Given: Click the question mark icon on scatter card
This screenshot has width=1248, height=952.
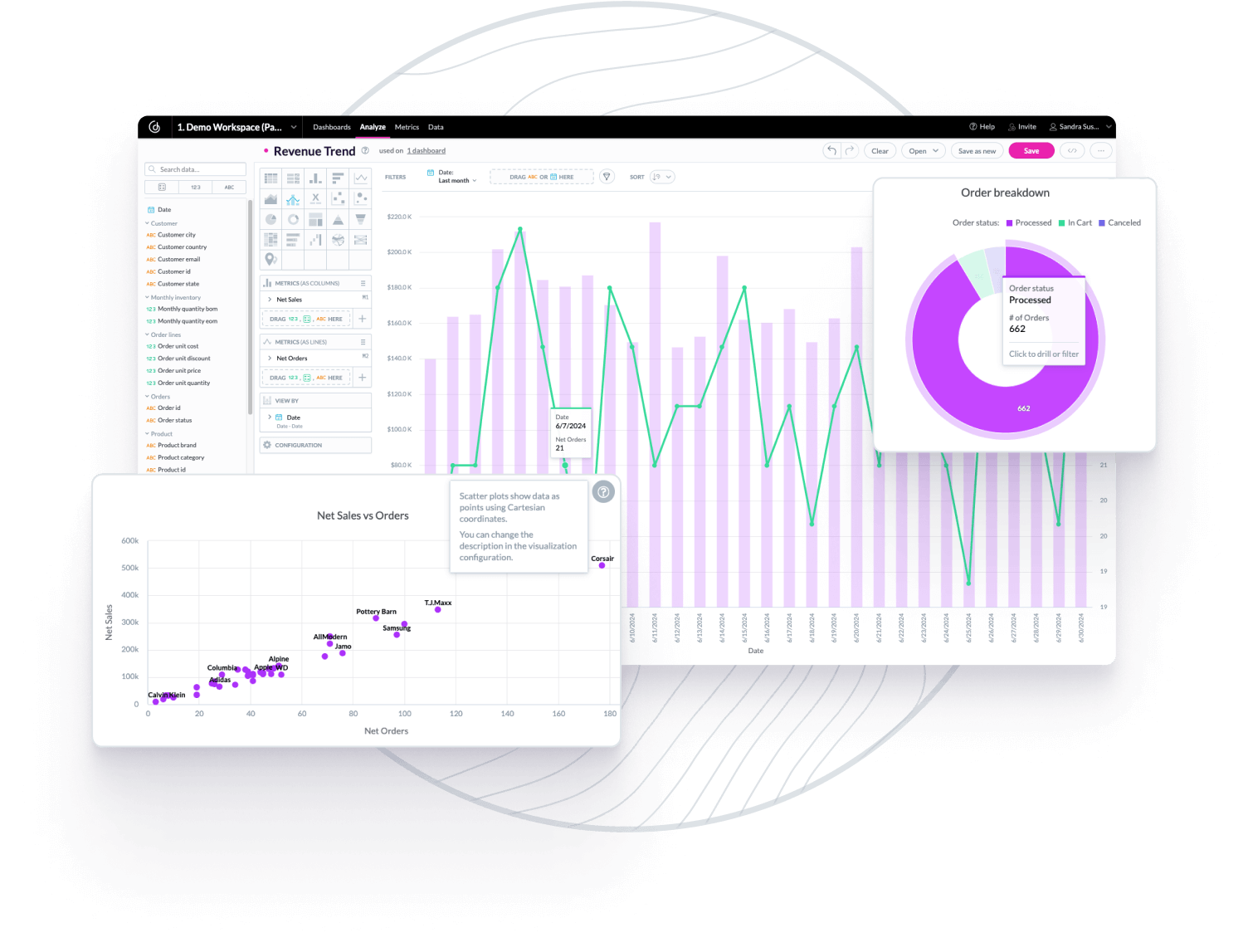Looking at the screenshot, I should (604, 491).
